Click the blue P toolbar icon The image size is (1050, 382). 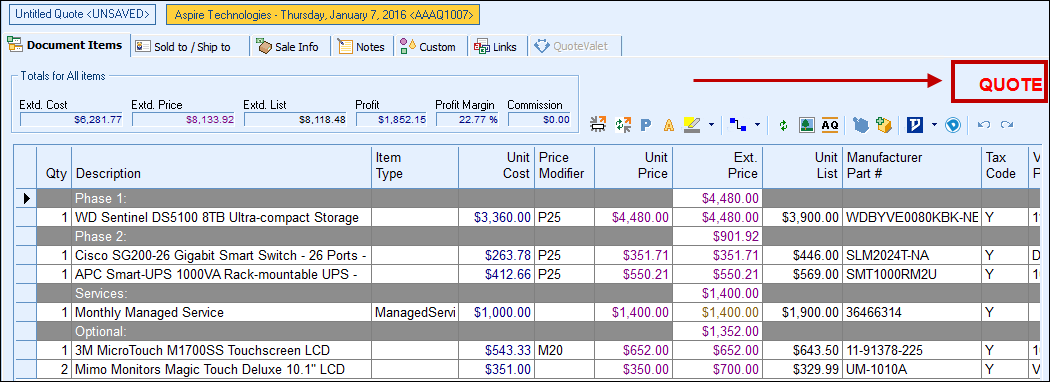click(x=646, y=125)
